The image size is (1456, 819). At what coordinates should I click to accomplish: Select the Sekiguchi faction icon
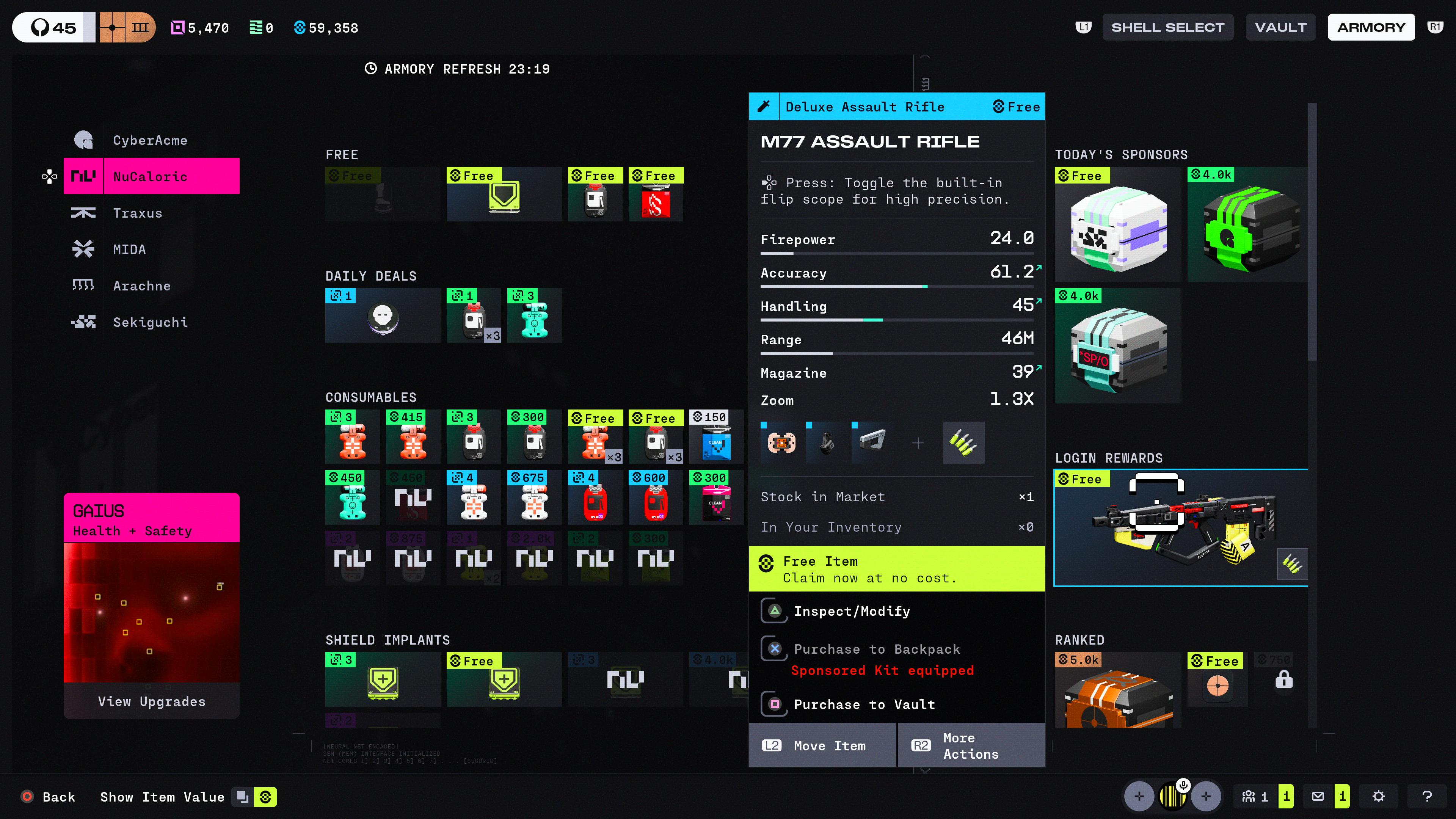(x=83, y=322)
